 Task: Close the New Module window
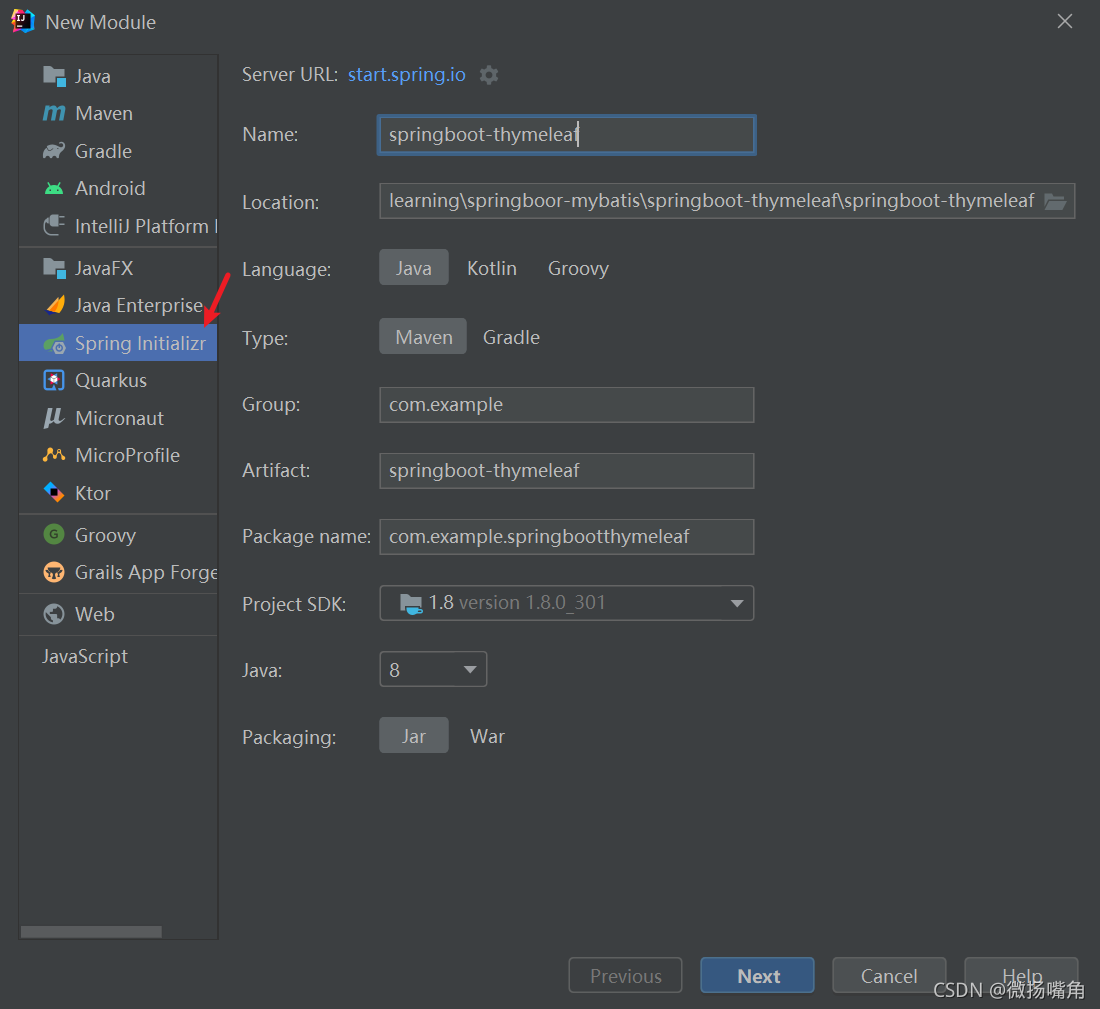pyautogui.click(x=1065, y=22)
